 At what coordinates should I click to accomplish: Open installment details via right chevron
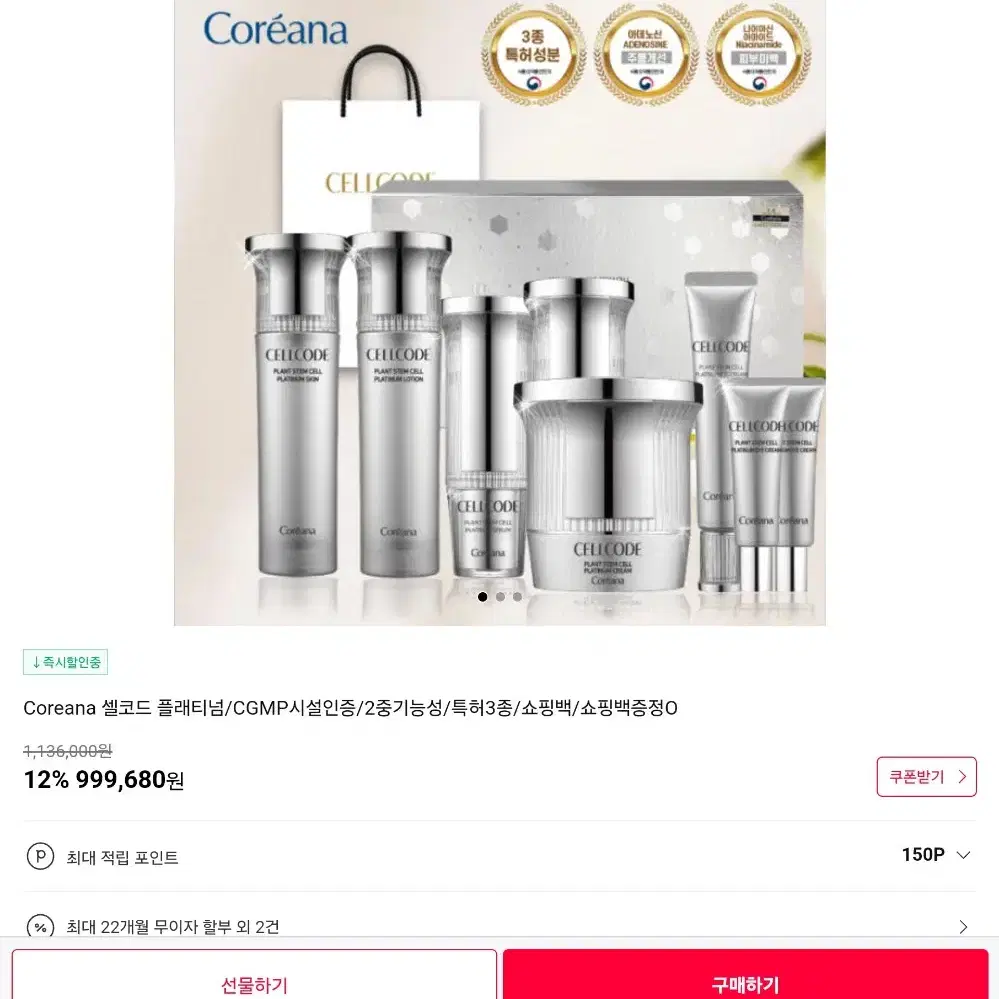coord(963,927)
